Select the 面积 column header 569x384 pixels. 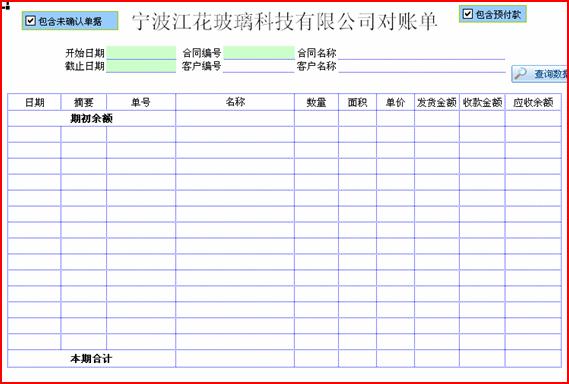[357, 102]
